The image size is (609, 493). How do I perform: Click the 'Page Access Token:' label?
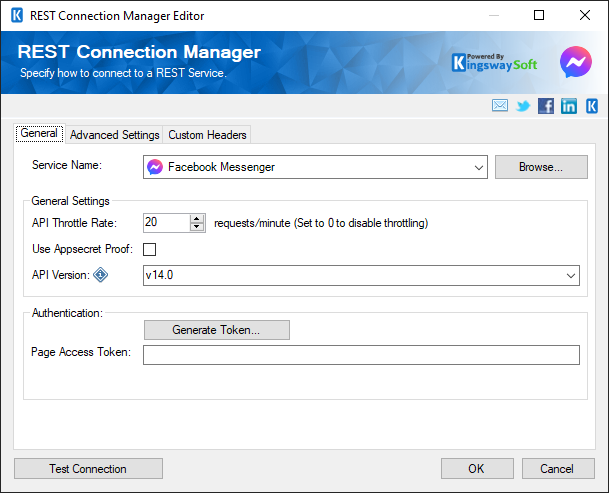[x=81, y=352]
